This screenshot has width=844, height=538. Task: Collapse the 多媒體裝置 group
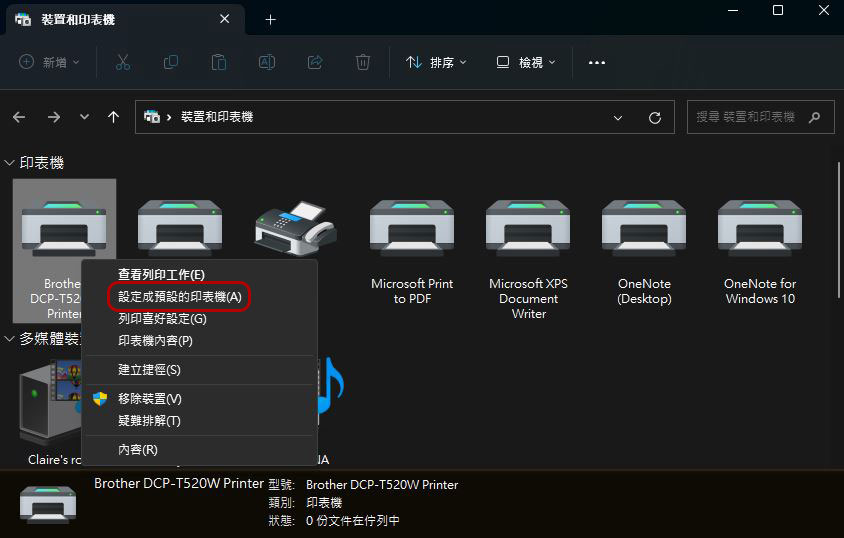point(9,339)
